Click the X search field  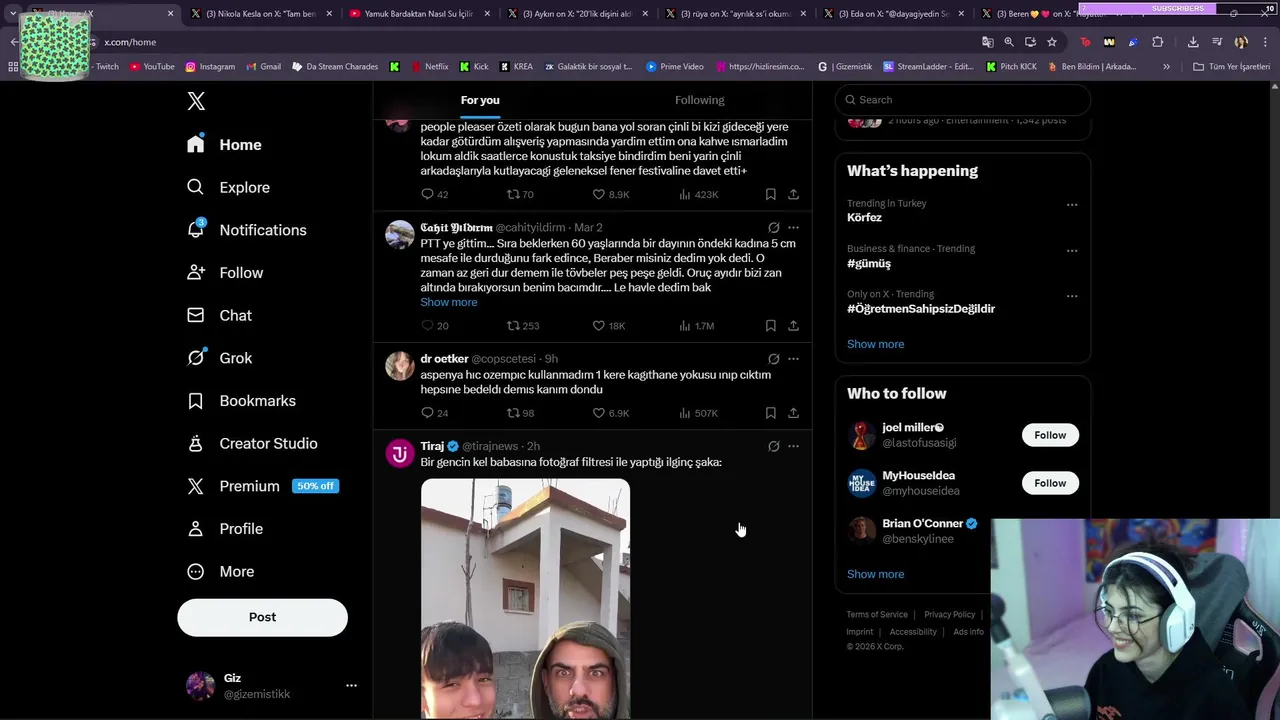(963, 100)
